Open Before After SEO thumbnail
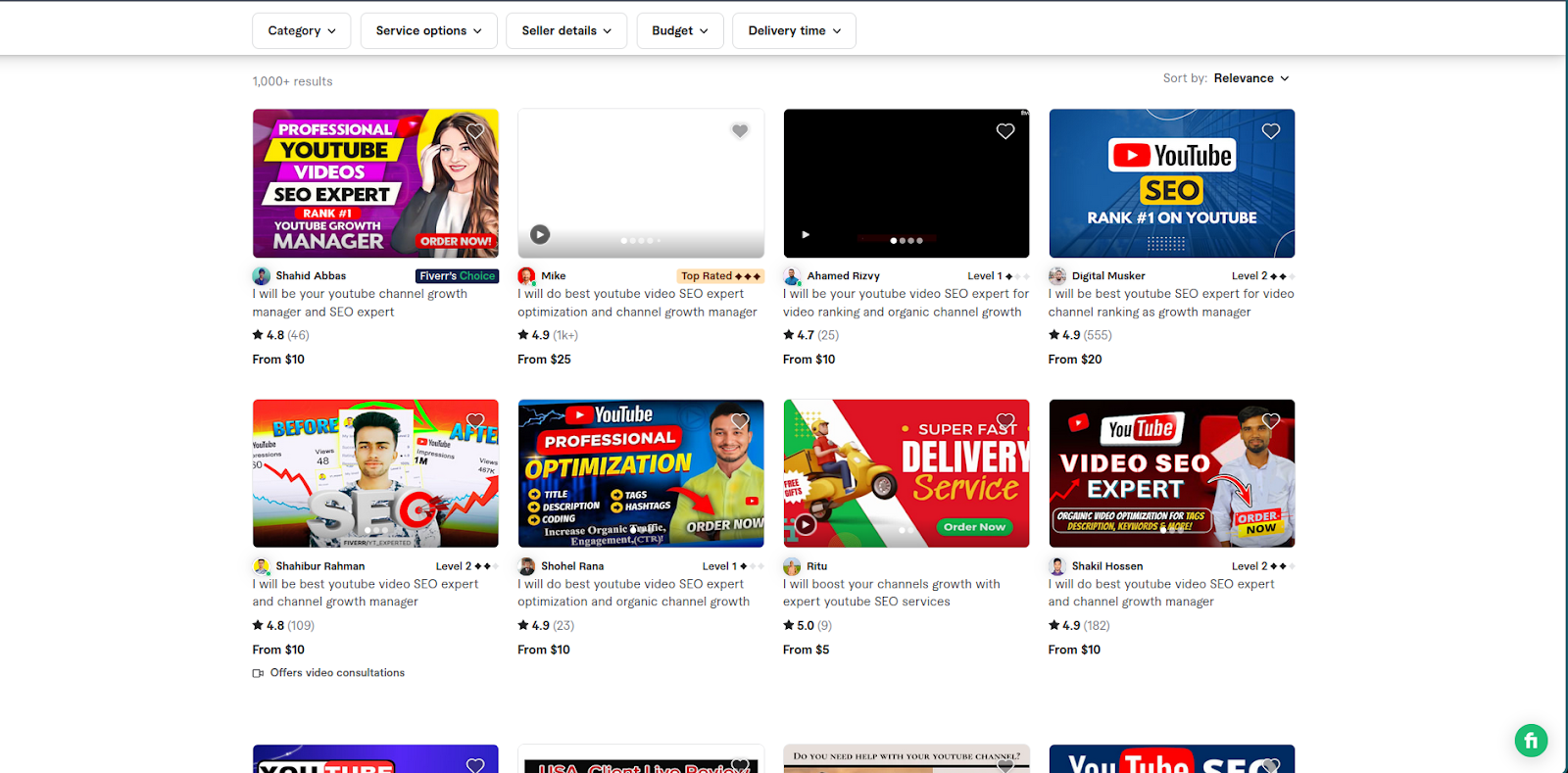Screen dimensions: 1568x773 pyautogui.click(x=375, y=473)
